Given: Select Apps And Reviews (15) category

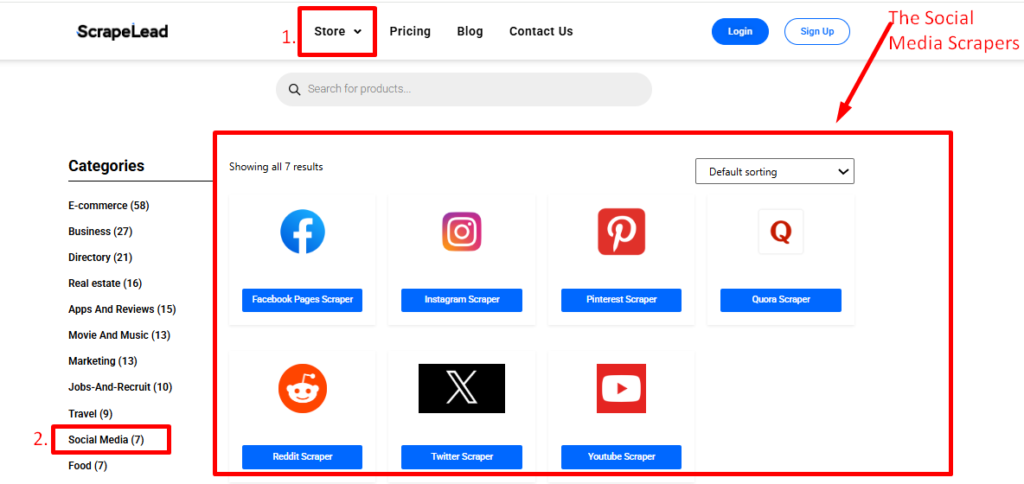Looking at the screenshot, I should tap(122, 309).
